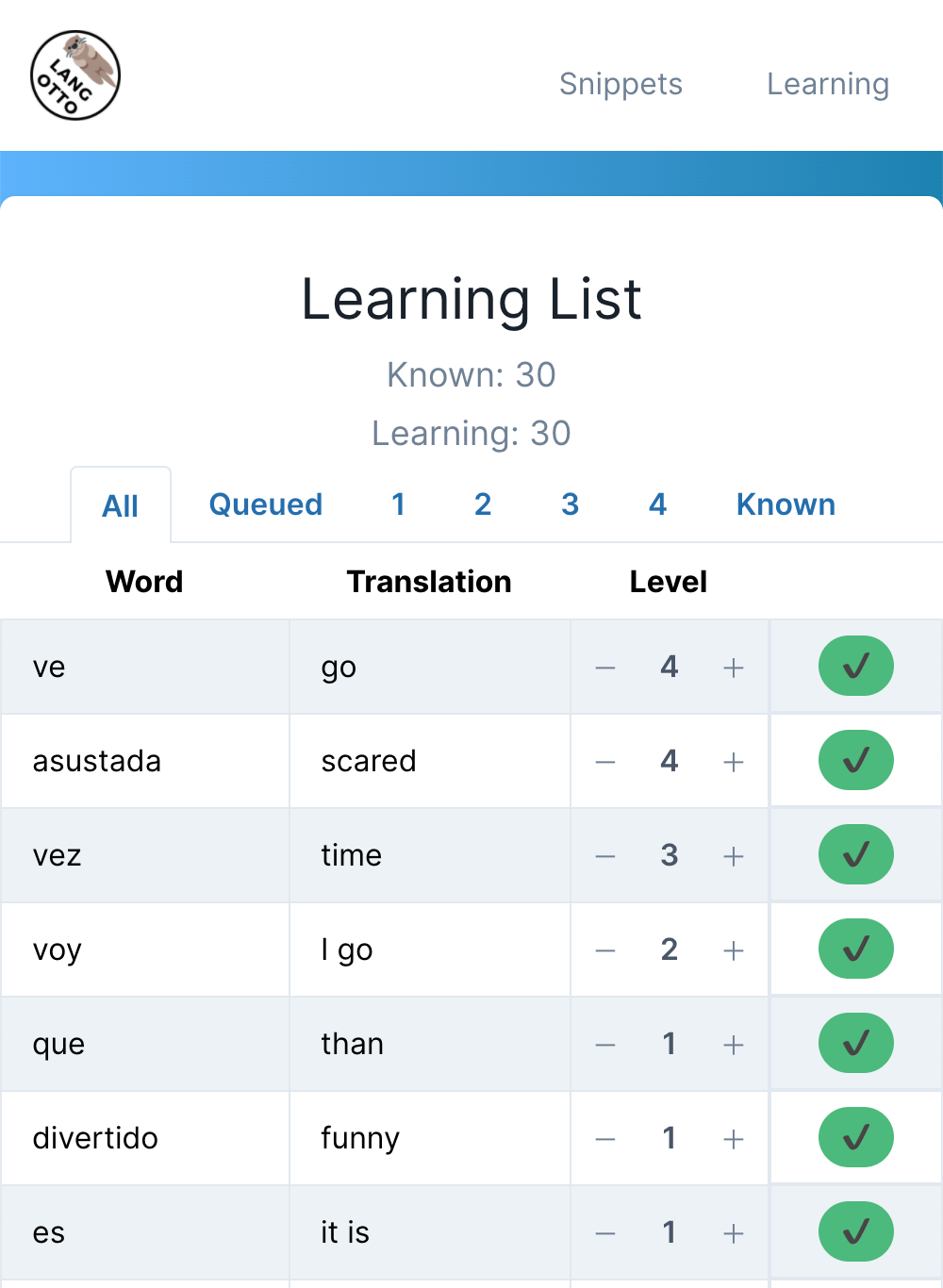Increase level of 've' with plus

[734, 668]
